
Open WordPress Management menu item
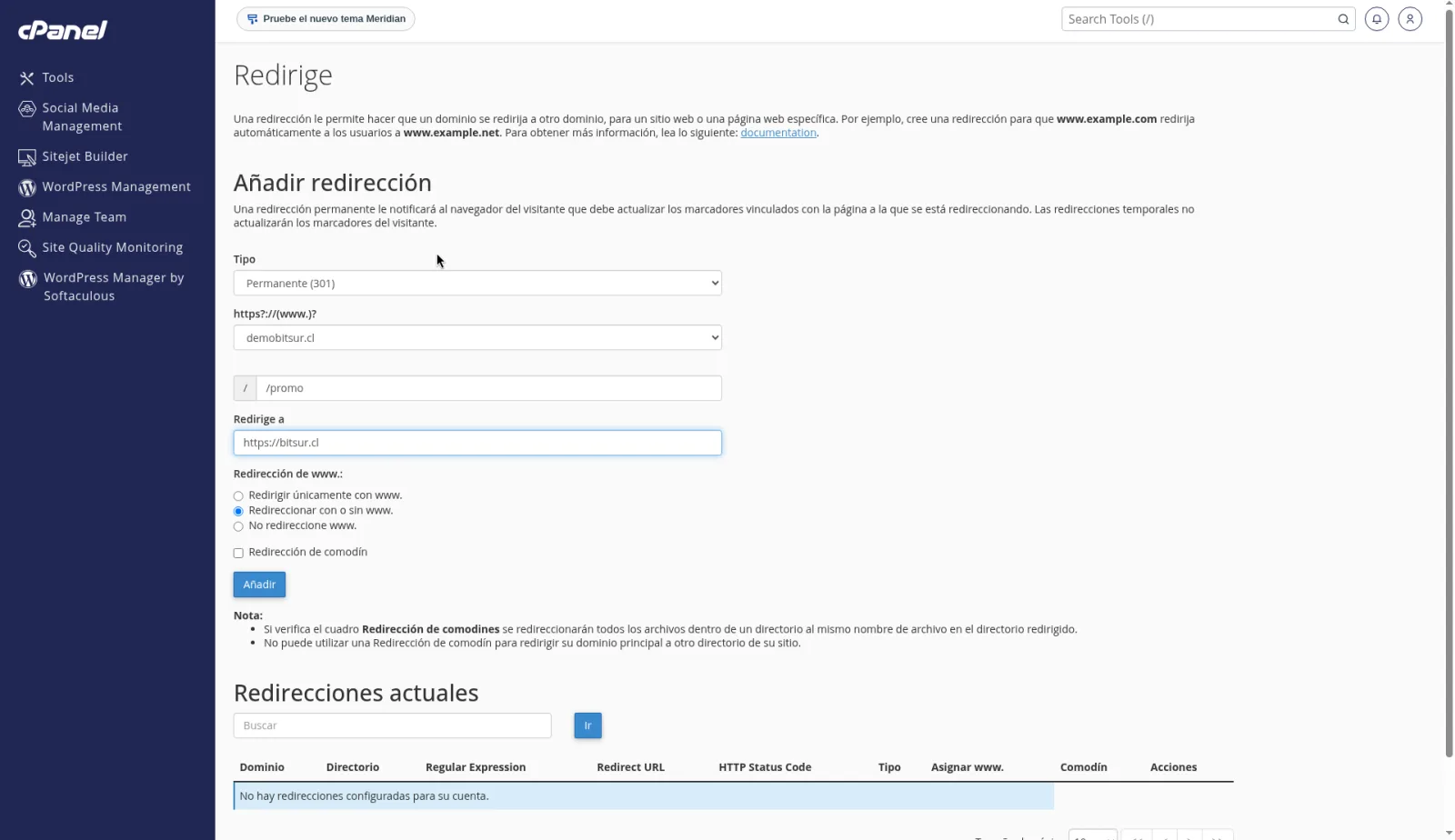pos(116,186)
